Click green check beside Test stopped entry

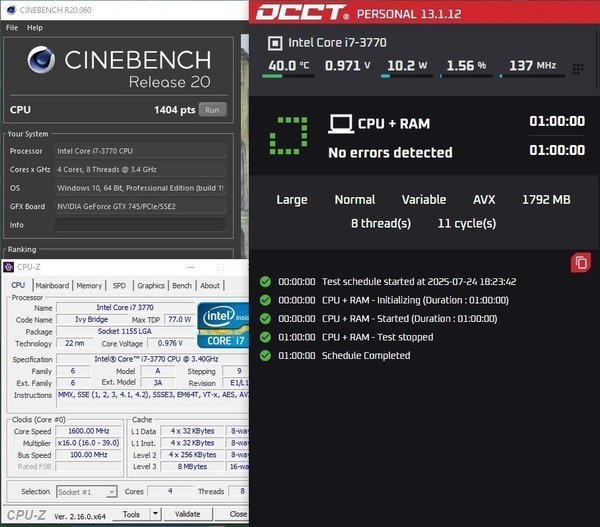(265, 337)
